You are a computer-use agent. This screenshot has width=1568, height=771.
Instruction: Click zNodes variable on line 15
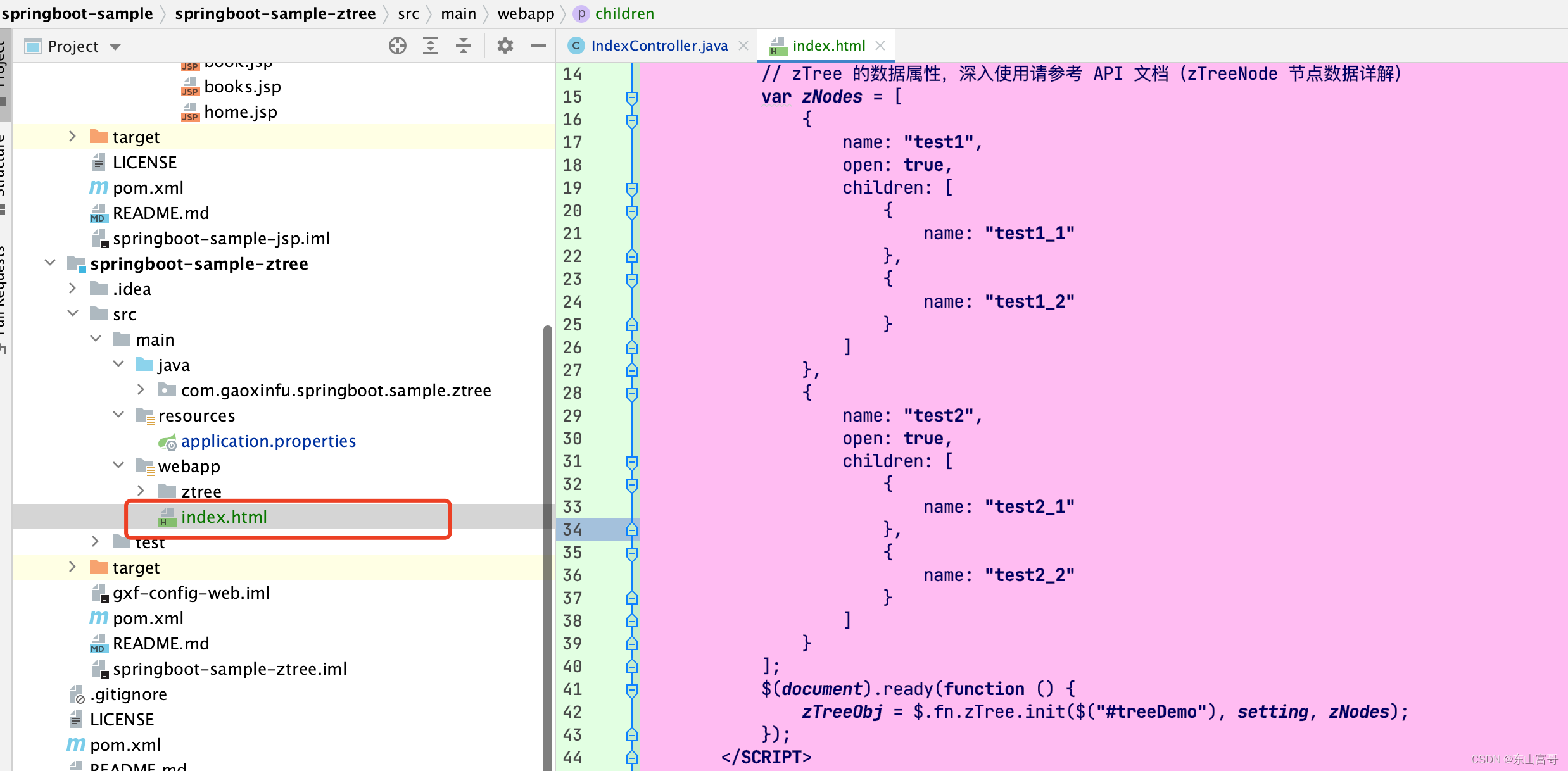tap(832, 97)
